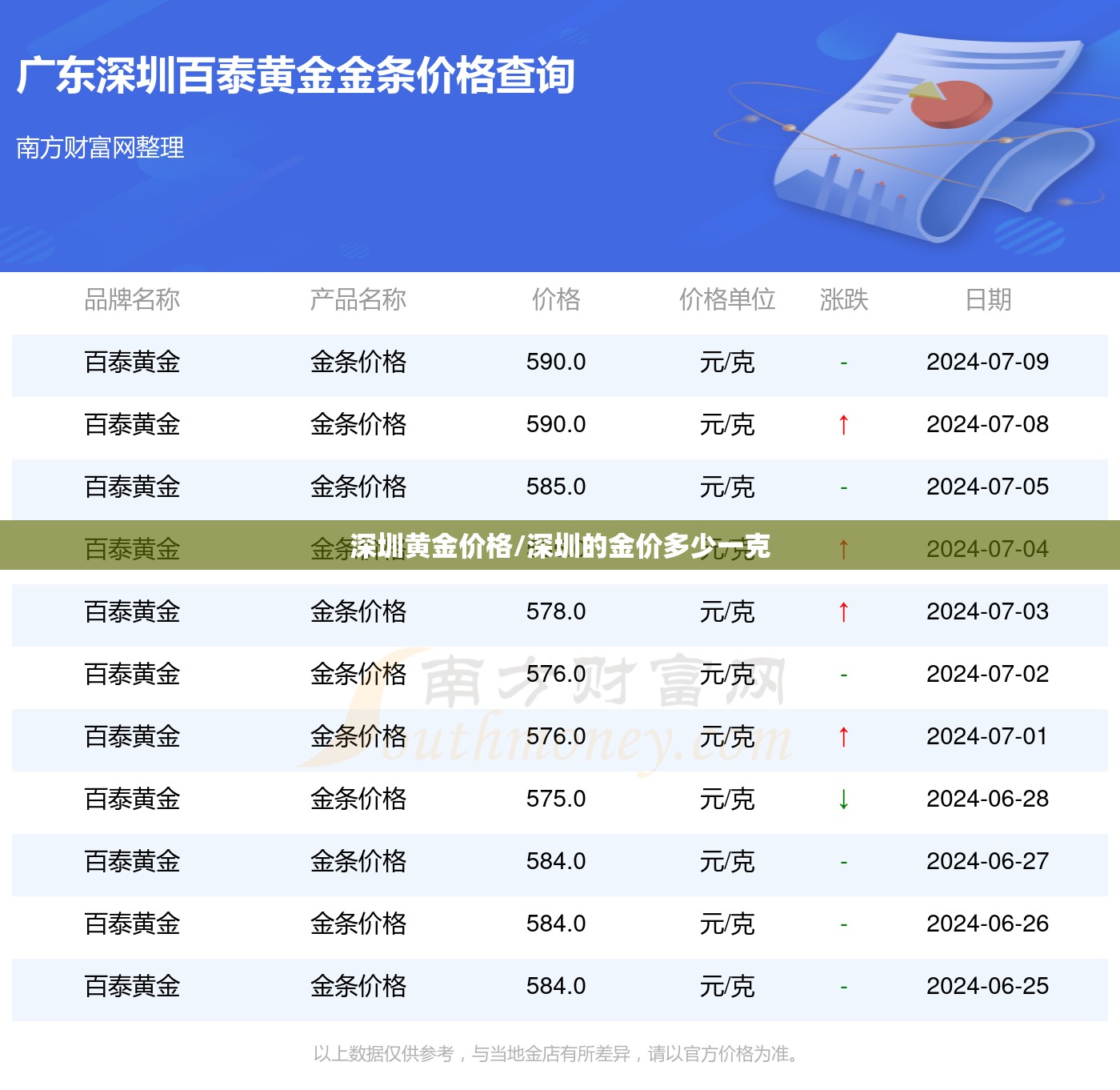Click 金条价格 in the 2024-06-27 row
Viewport: 1120px width, 1090px height.
[x=358, y=861]
